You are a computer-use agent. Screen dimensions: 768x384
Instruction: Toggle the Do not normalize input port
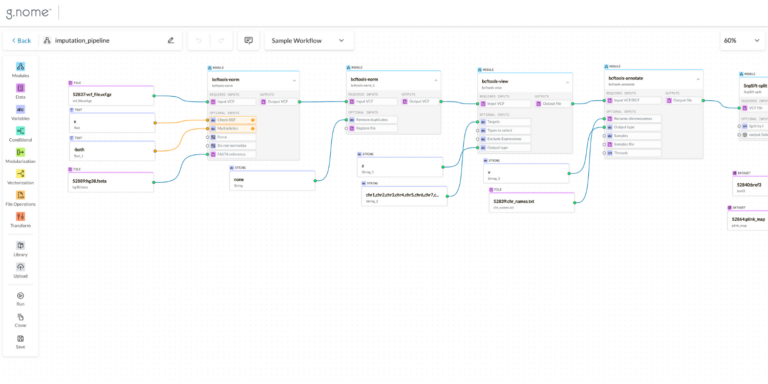pyautogui.click(x=208, y=146)
